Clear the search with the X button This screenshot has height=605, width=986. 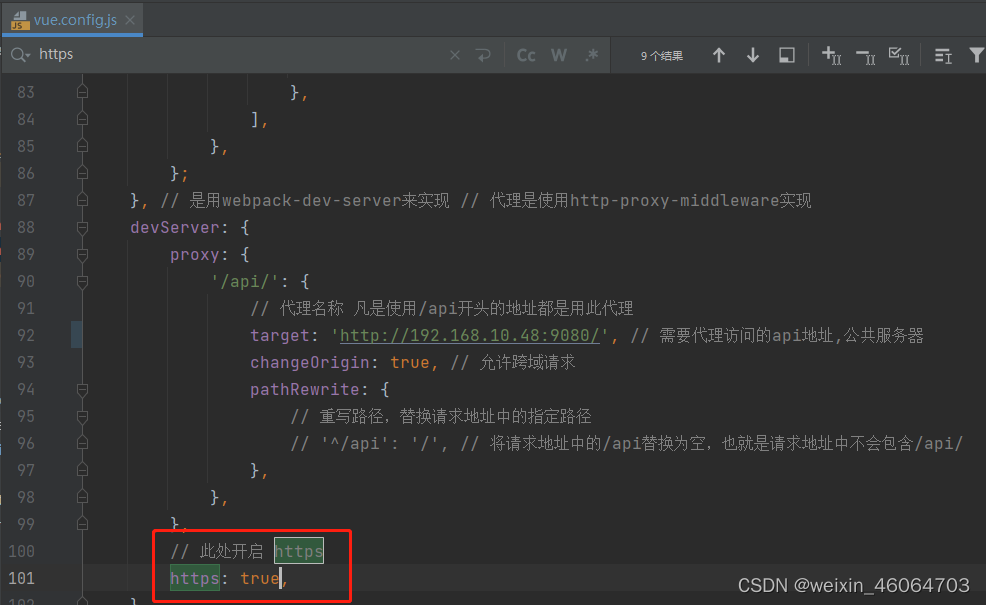tap(454, 54)
